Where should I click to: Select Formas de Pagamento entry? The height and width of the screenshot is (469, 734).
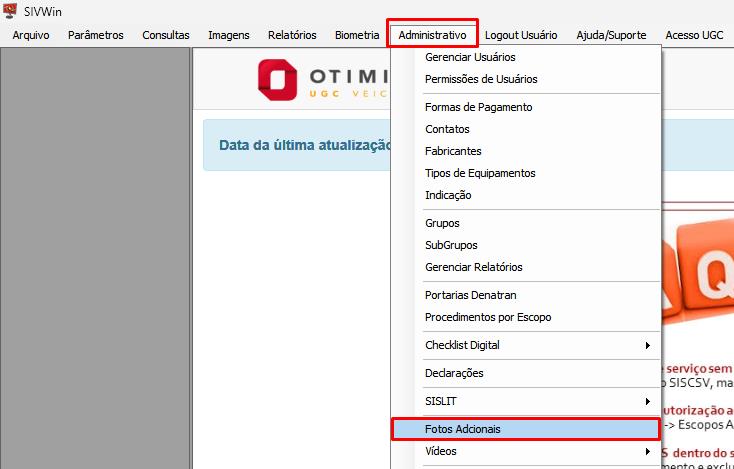tap(478, 107)
